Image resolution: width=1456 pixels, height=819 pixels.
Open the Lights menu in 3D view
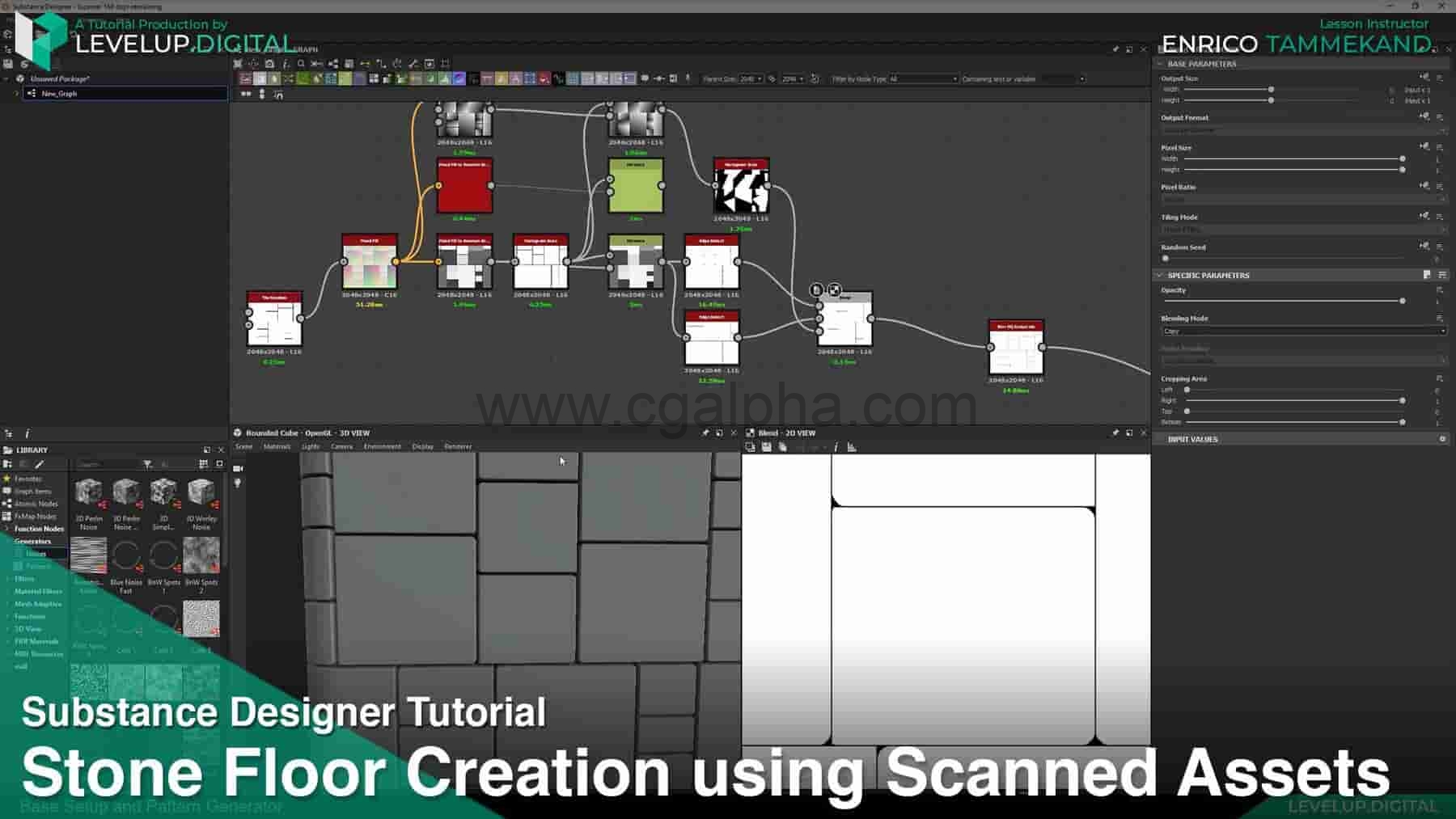311,446
